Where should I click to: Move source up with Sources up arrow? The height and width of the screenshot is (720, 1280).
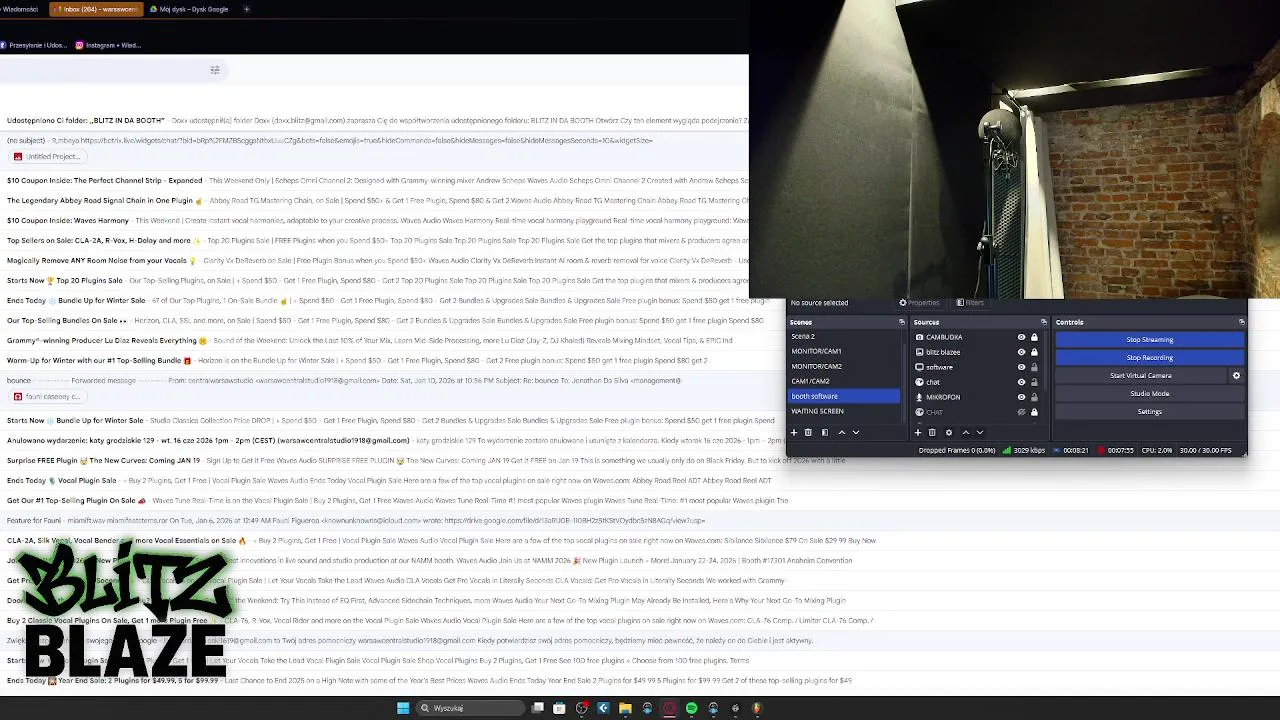965,432
